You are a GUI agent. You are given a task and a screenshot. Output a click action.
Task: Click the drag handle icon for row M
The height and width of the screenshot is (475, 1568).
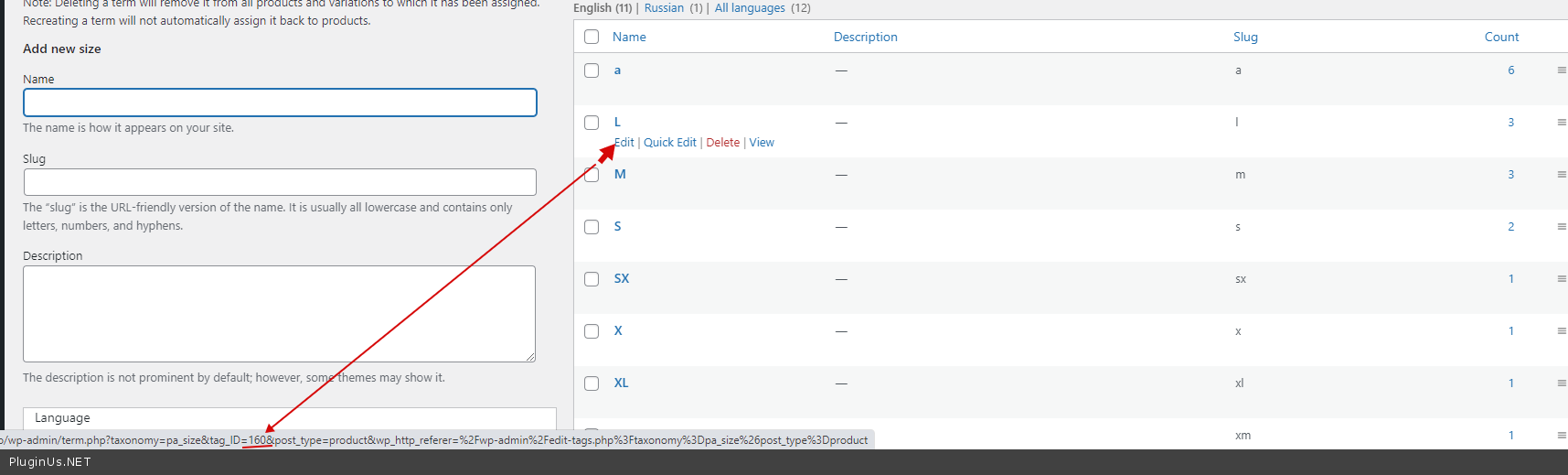(x=1561, y=175)
